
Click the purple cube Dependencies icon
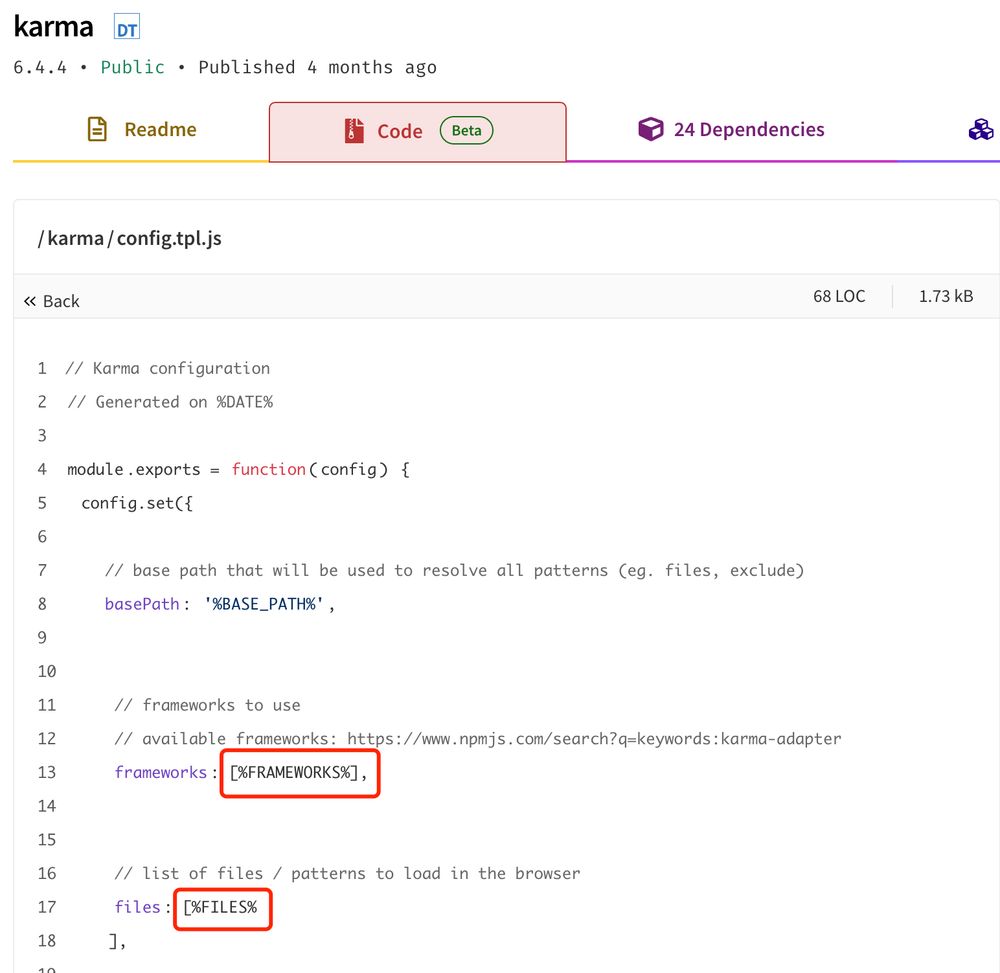tap(651, 130)
